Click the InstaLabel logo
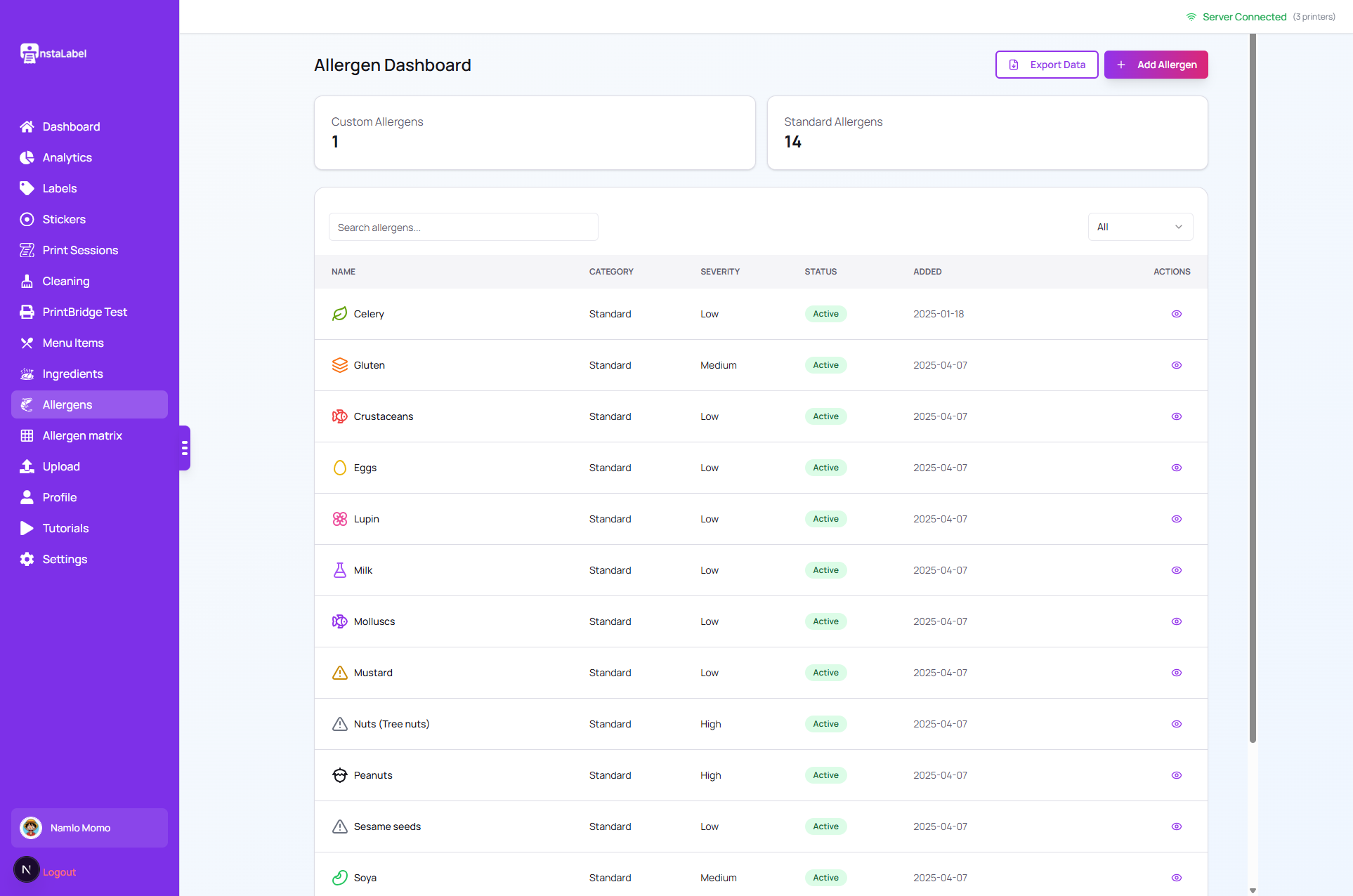The image size is (1353, 896). pos(53,53)
